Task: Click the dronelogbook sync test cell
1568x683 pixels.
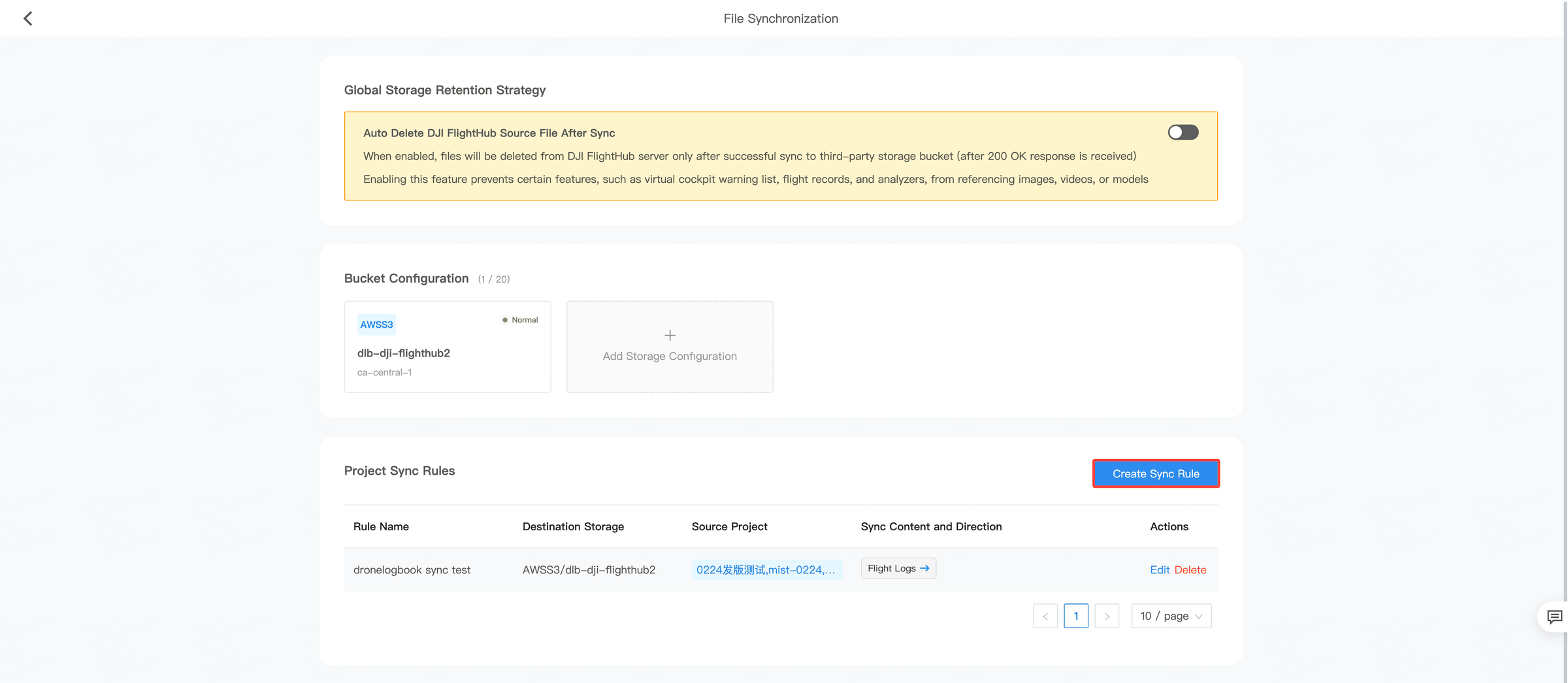Action: coord(412,569)
